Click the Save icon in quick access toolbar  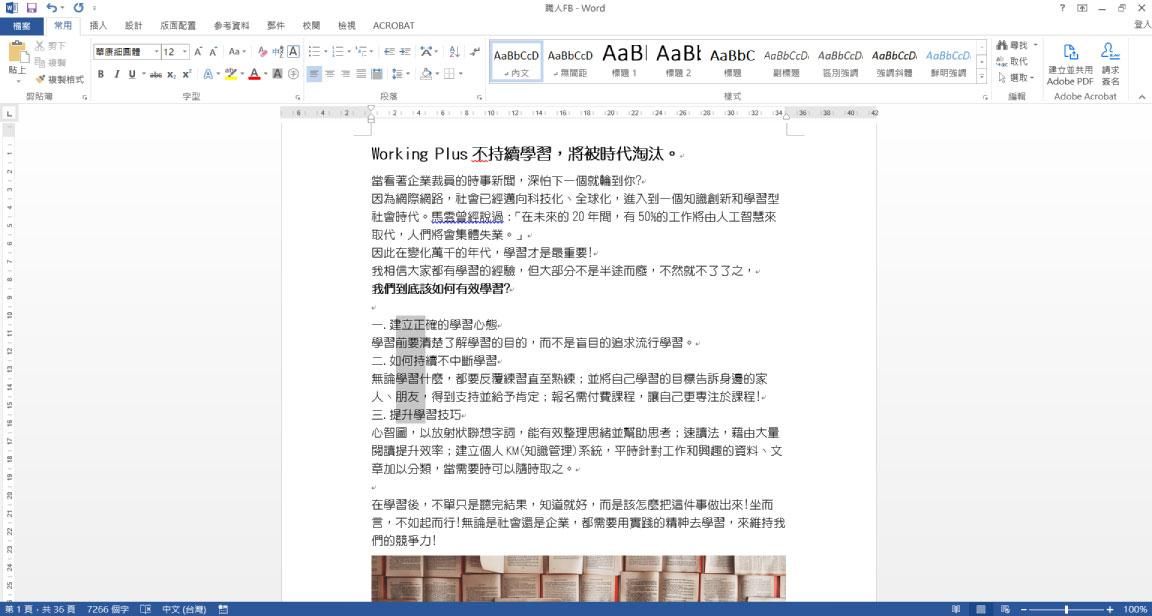31,8
